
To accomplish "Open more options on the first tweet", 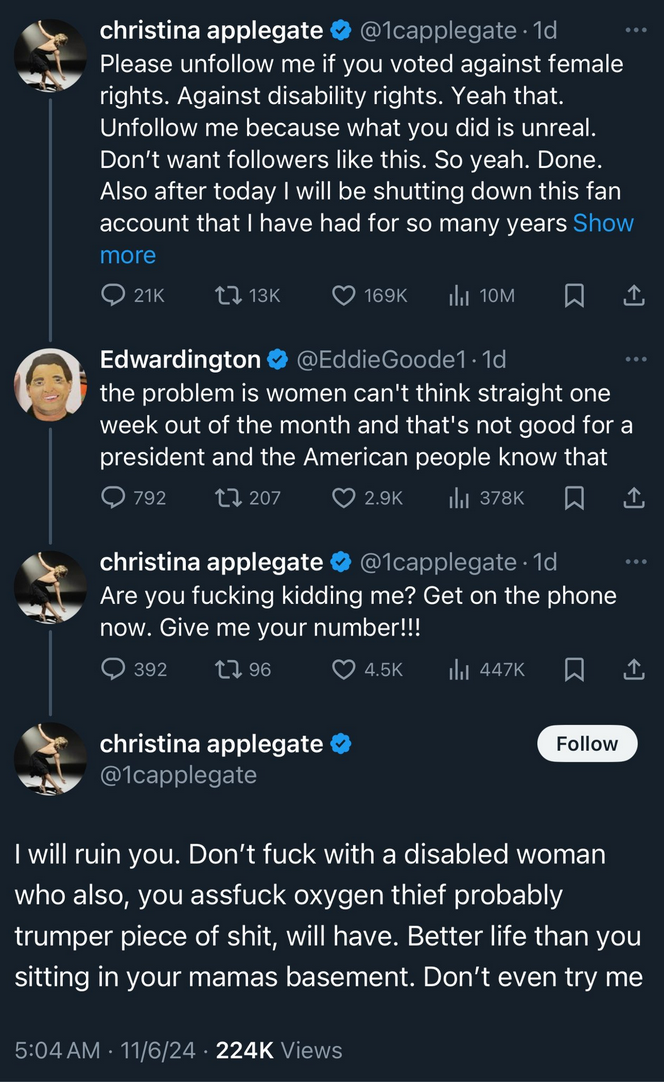I will pyautogui.click(x=636, y=30).
